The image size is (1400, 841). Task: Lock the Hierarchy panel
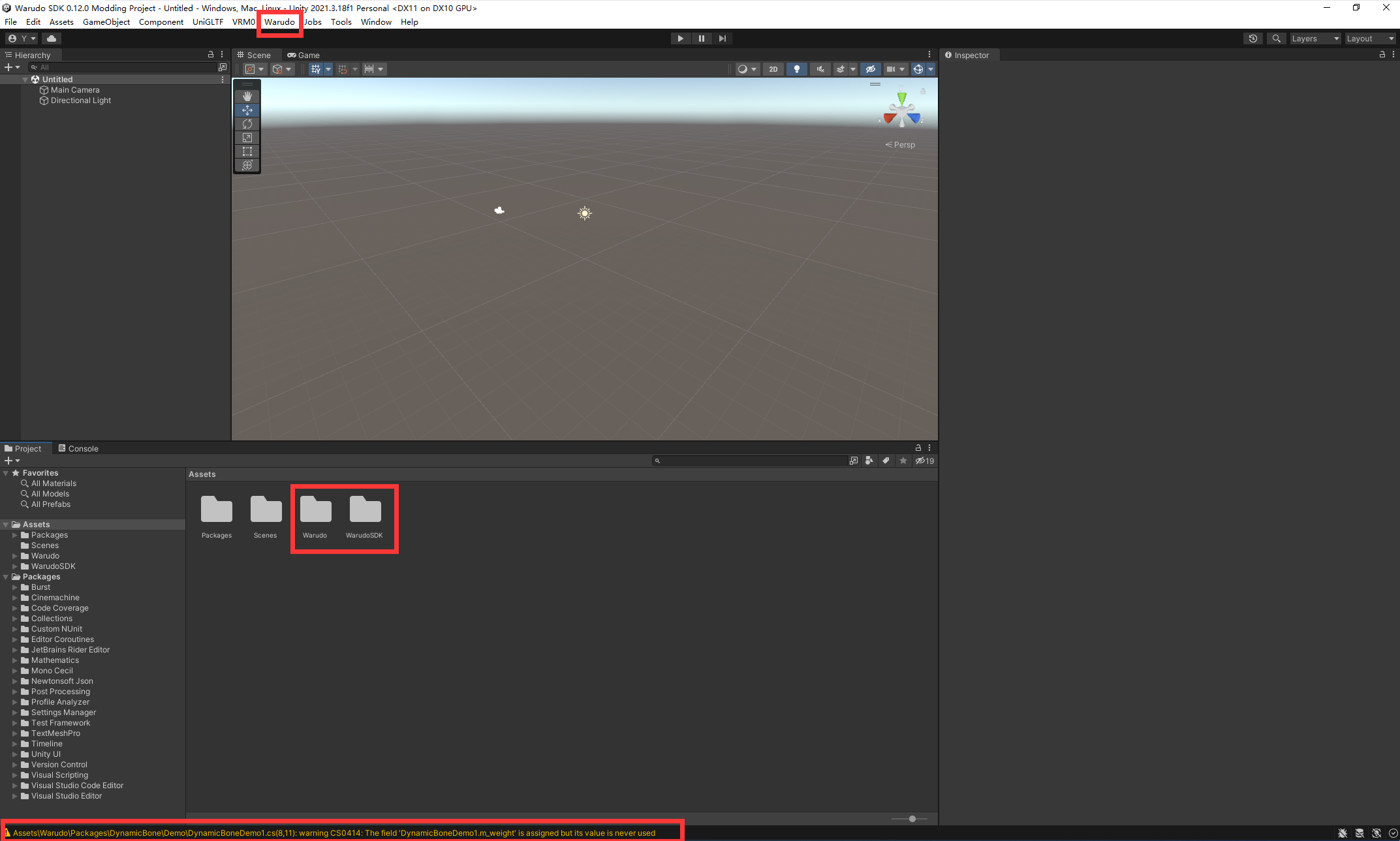pos(210,55)
